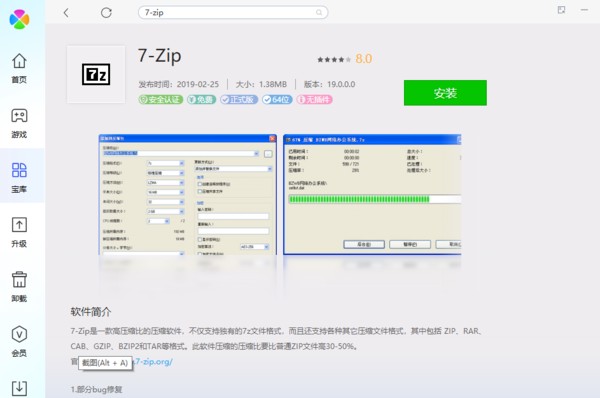Open the compression progress screenshot thumbnail

click(372, 194)
